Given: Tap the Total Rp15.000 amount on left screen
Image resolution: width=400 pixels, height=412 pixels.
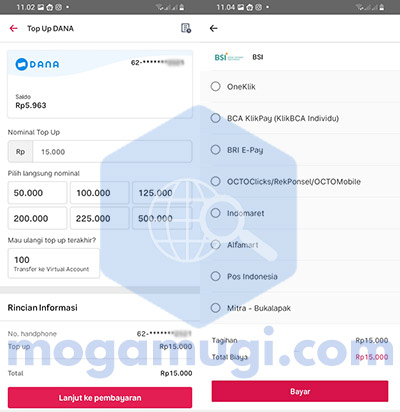Looking at the screenshot, I should [x=176, y=373].
